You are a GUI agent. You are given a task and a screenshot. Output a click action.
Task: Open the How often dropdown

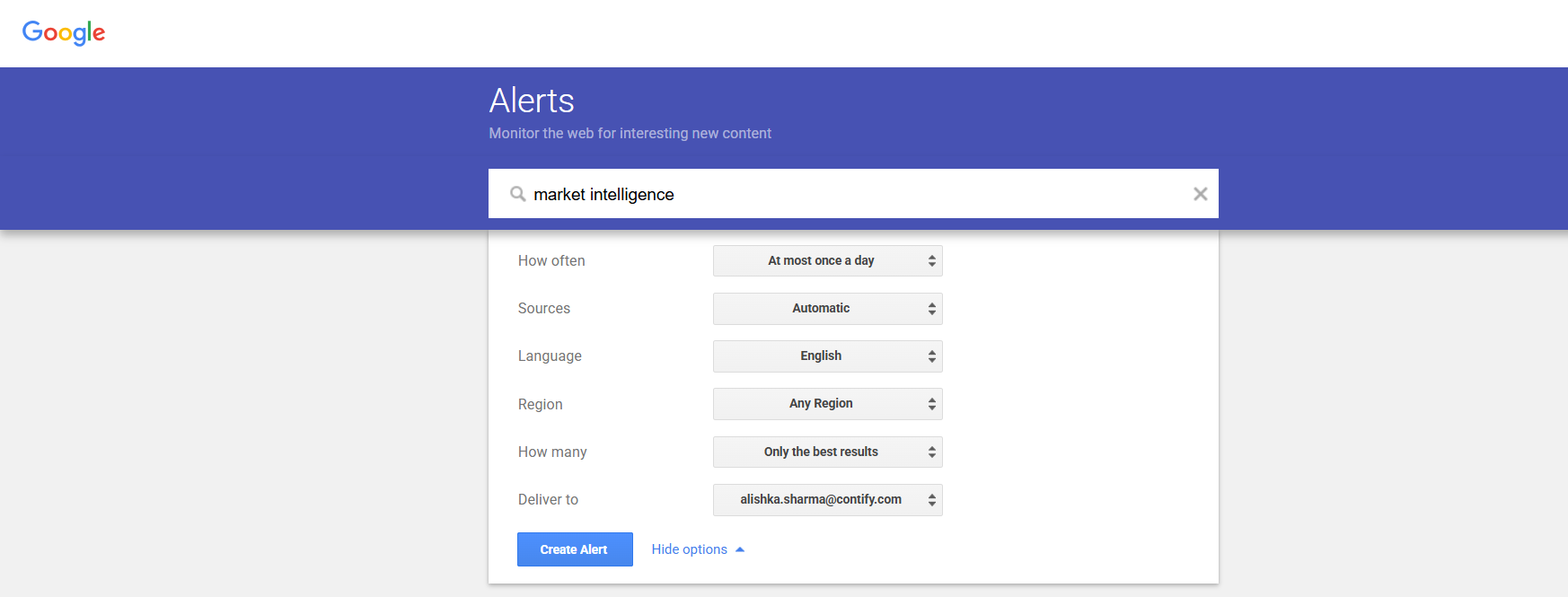[827, 261]
